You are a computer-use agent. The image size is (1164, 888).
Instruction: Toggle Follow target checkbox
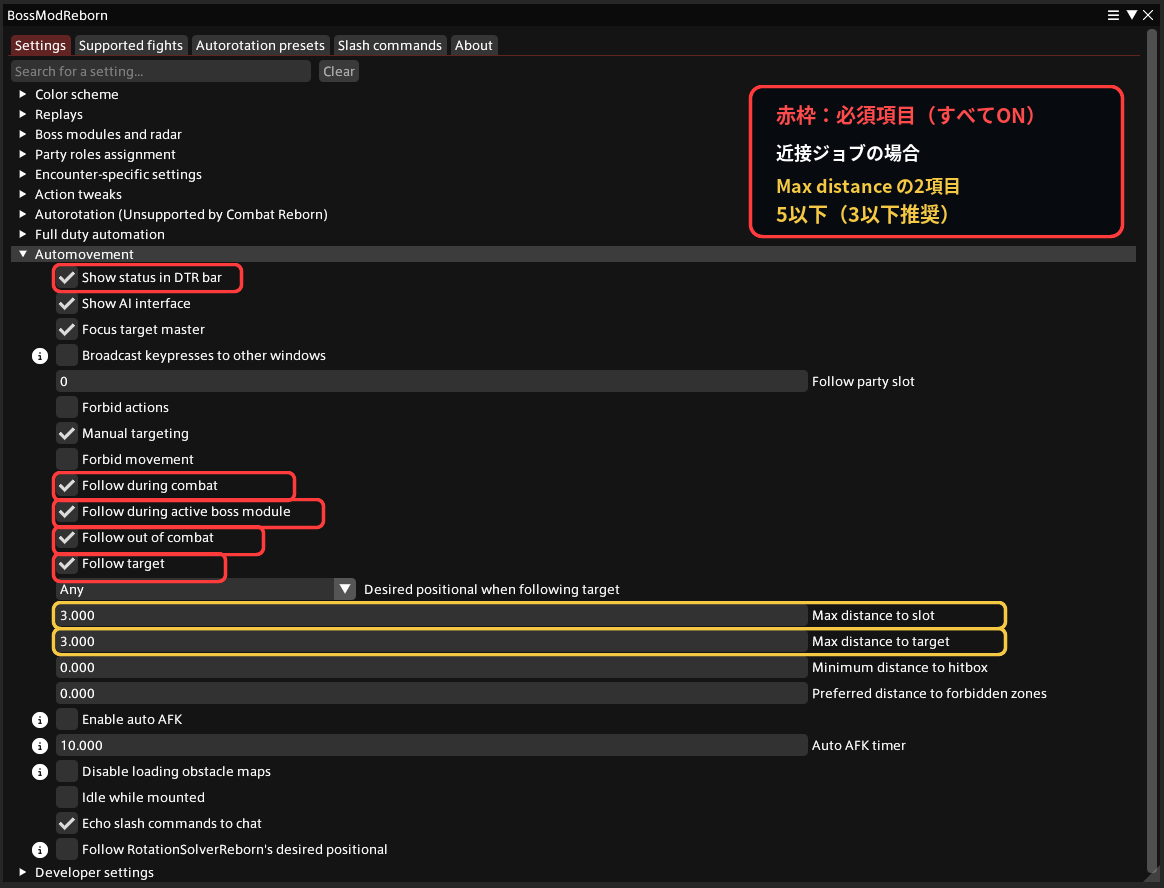[x=67, y=564]
